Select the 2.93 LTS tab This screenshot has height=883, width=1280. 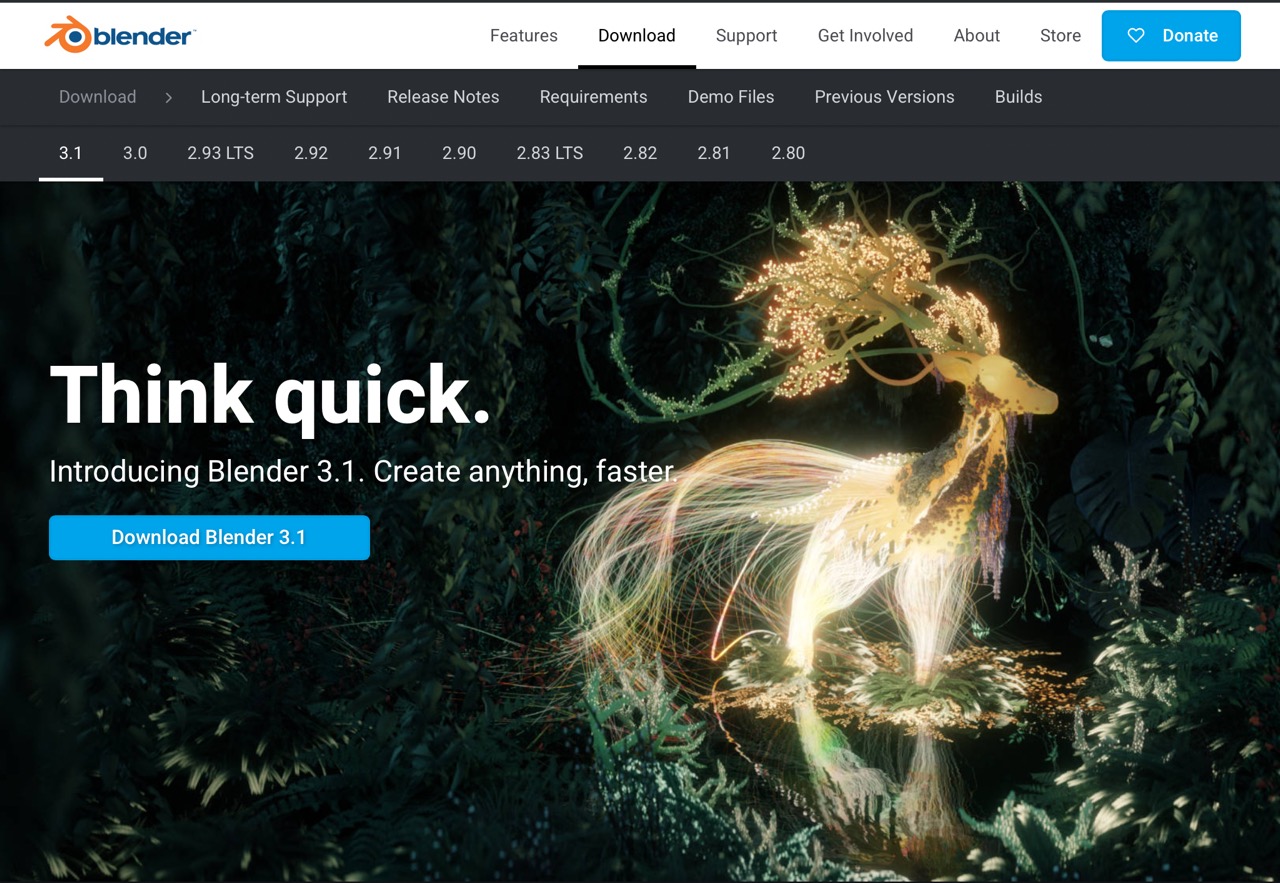(x=221, y=153)
